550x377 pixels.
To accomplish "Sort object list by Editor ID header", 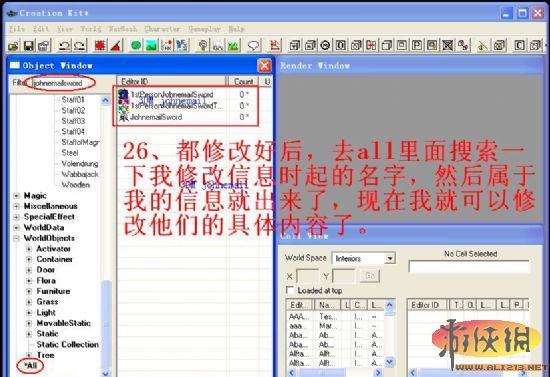I will tap(171, 82).
